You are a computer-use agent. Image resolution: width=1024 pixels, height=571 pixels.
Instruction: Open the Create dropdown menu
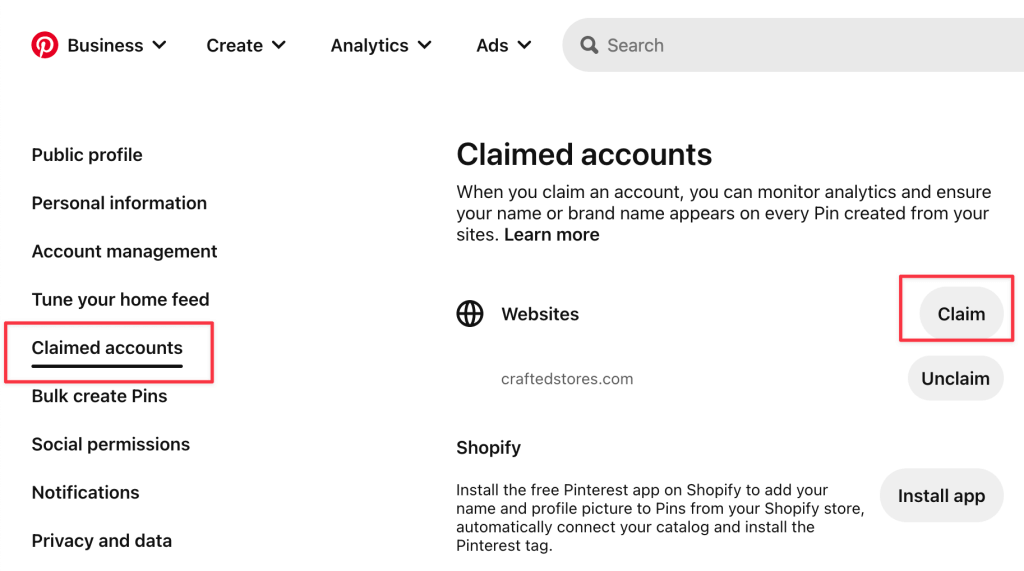[x=246, y=45]
